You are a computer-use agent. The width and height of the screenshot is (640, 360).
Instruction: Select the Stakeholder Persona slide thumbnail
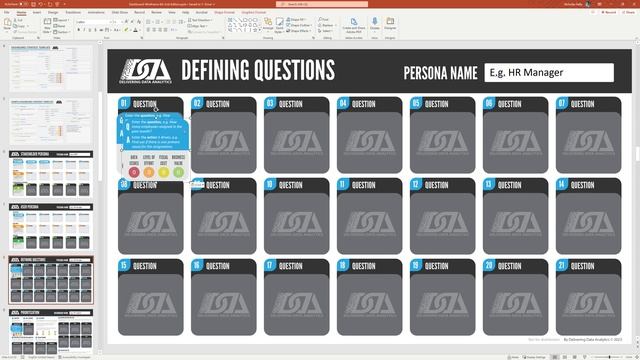tap(51, 173)
